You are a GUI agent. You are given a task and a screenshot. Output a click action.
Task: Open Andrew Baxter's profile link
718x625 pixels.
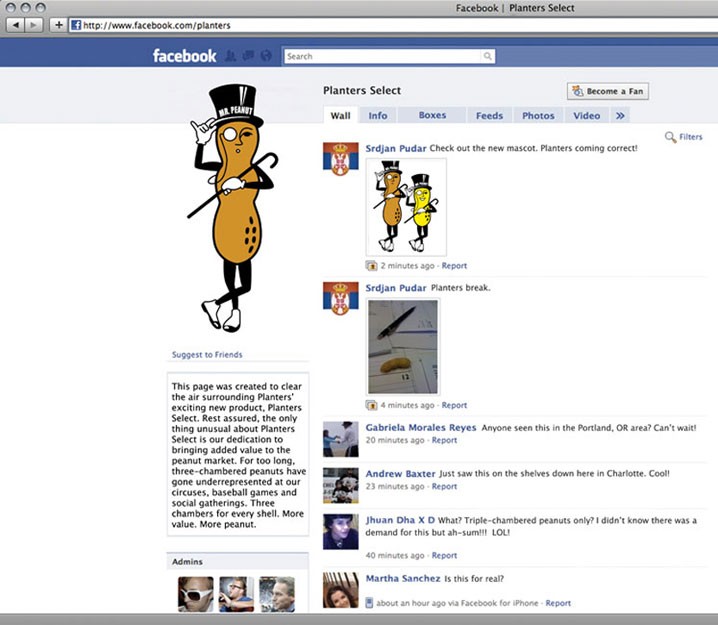coord(400,474)
